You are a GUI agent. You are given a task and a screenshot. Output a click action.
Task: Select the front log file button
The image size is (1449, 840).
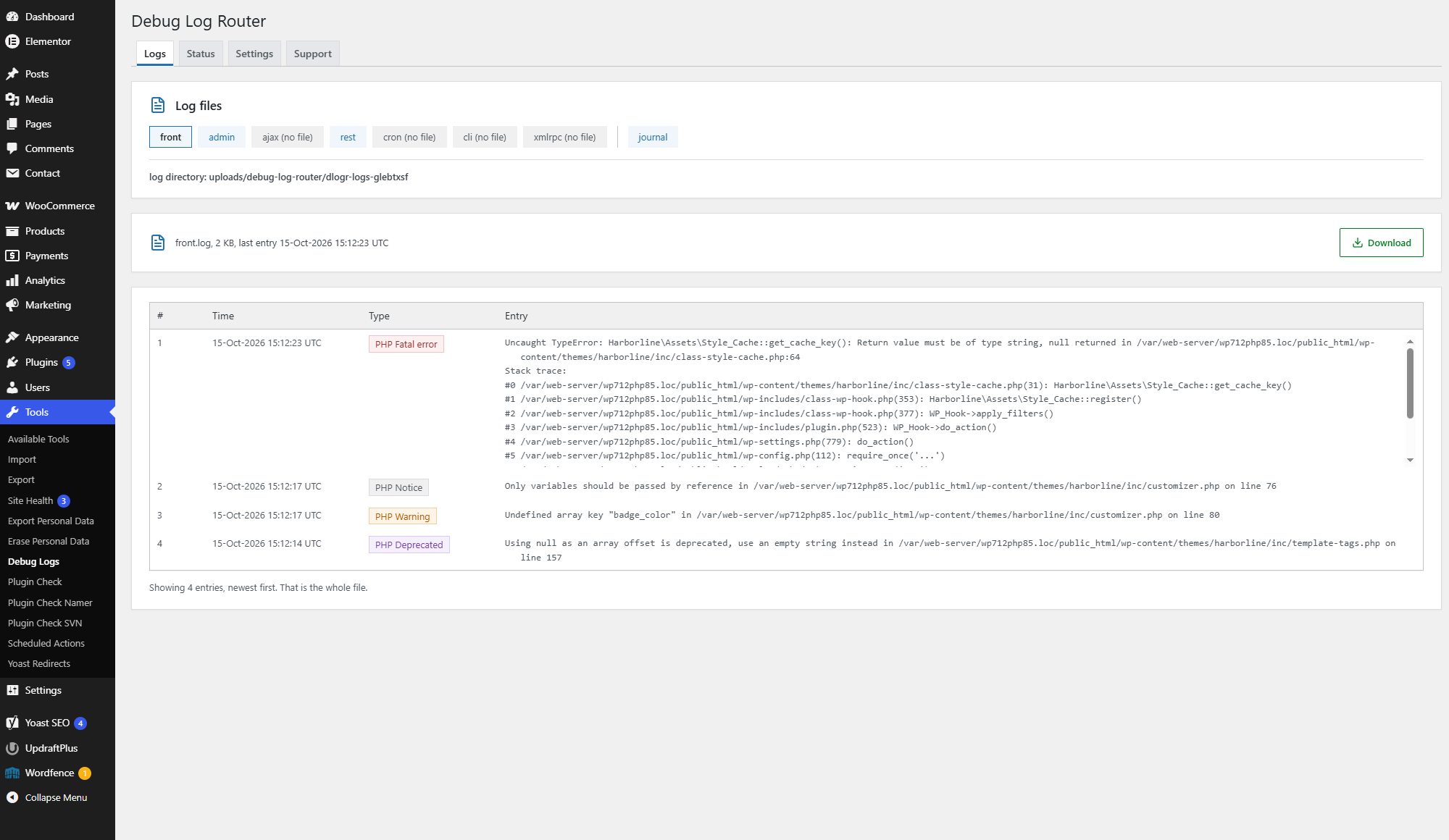(x=171, y=137)
